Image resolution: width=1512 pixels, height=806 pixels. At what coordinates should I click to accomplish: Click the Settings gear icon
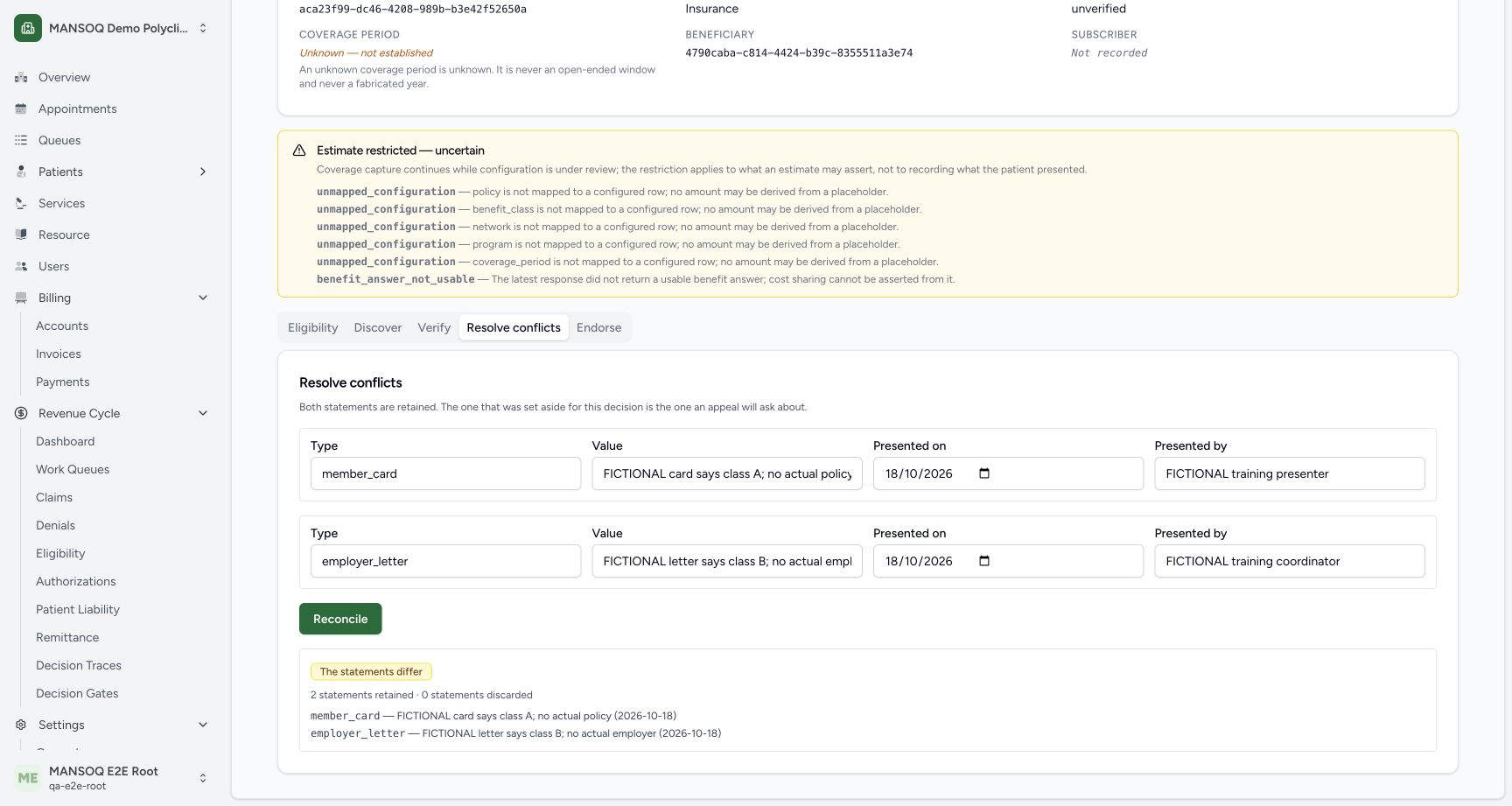pyautogui.click(x=21, y=725)
